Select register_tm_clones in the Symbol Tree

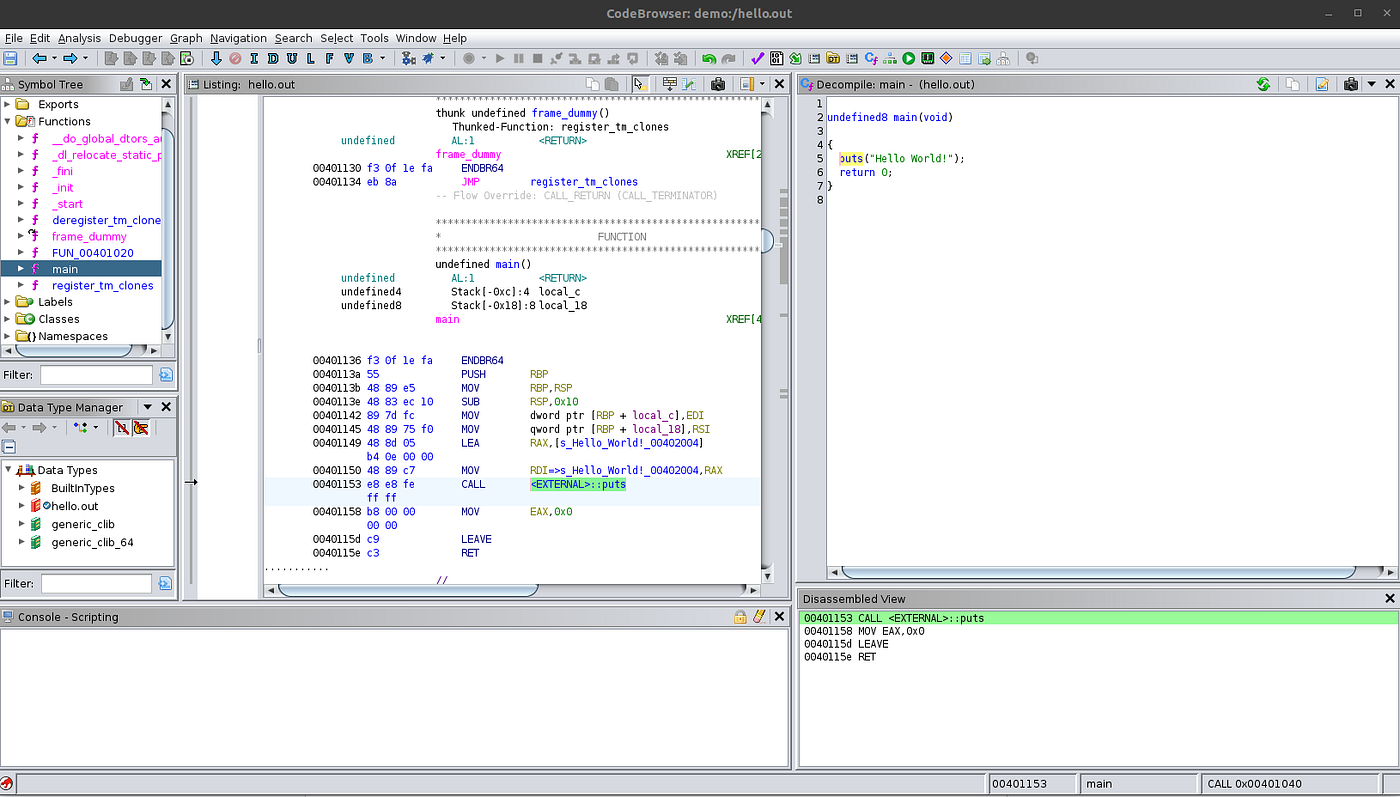102,286
